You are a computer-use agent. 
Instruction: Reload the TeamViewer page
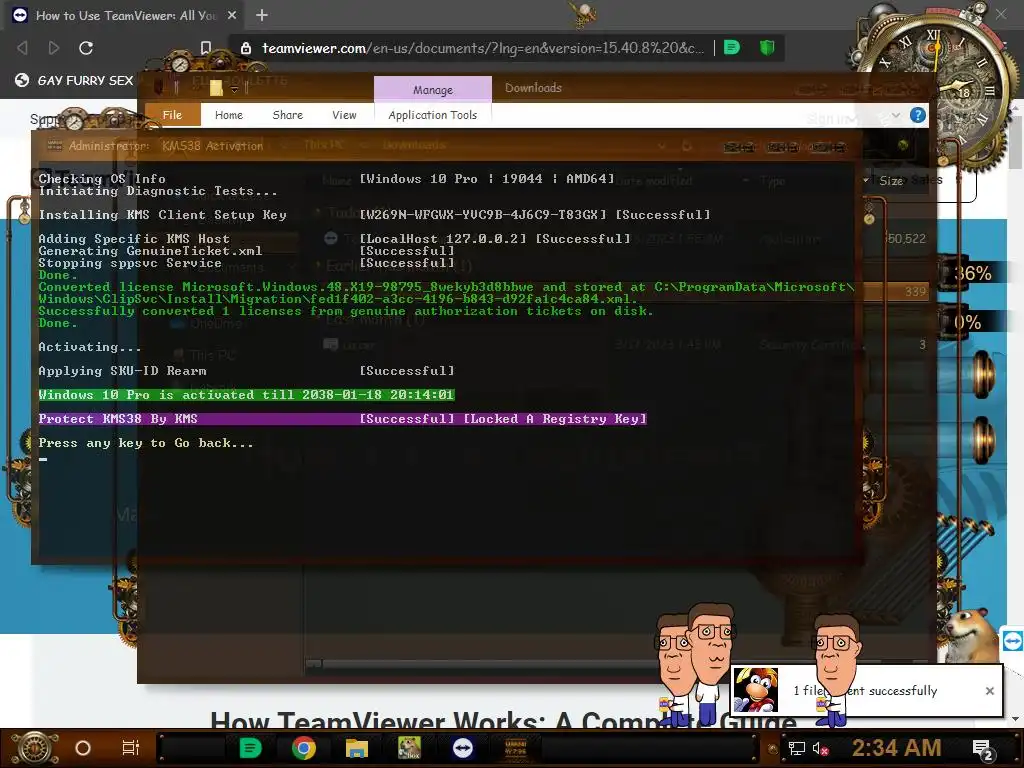point(86,48)
